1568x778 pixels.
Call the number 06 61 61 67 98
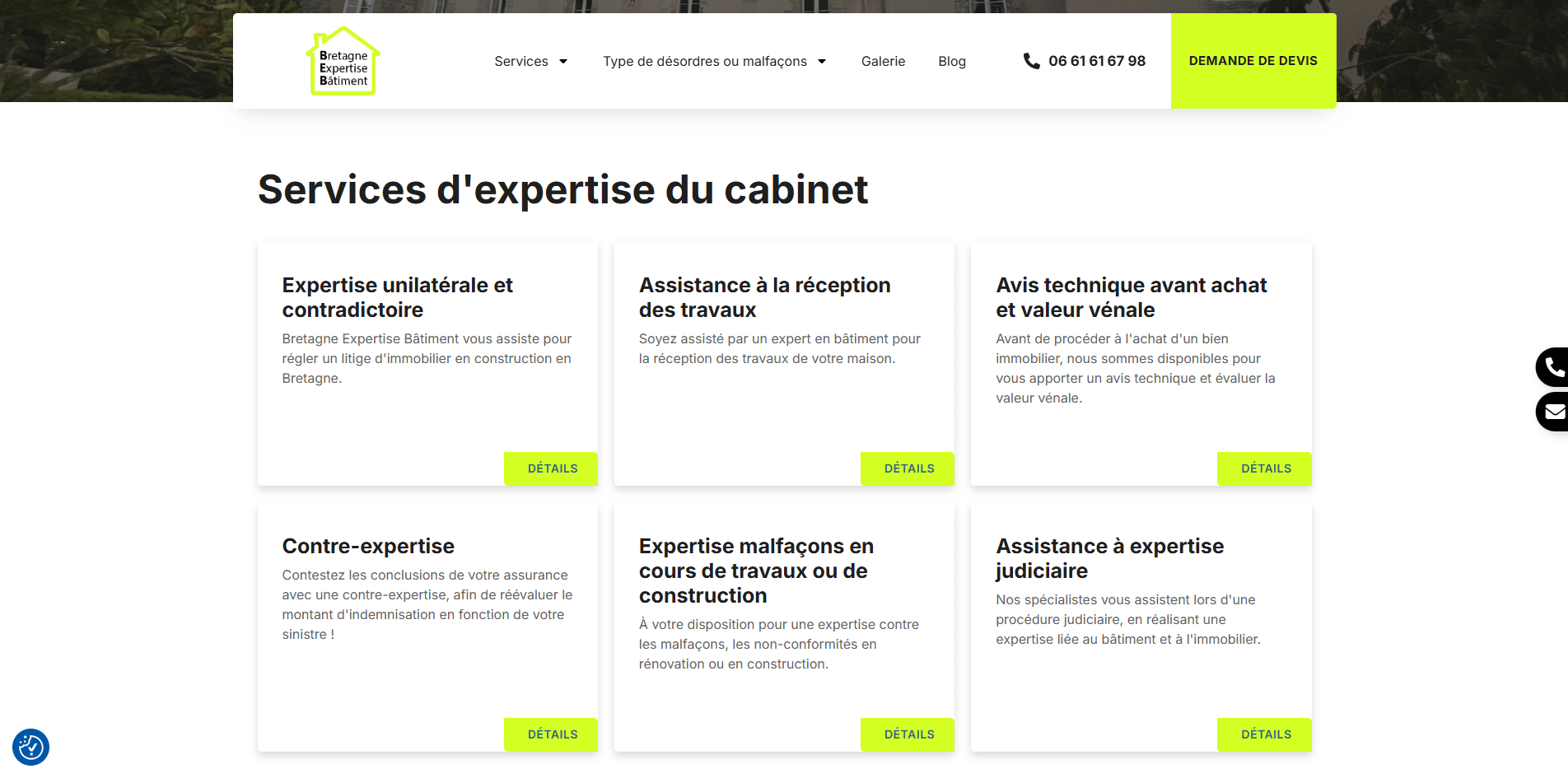tap(1095, 60)
